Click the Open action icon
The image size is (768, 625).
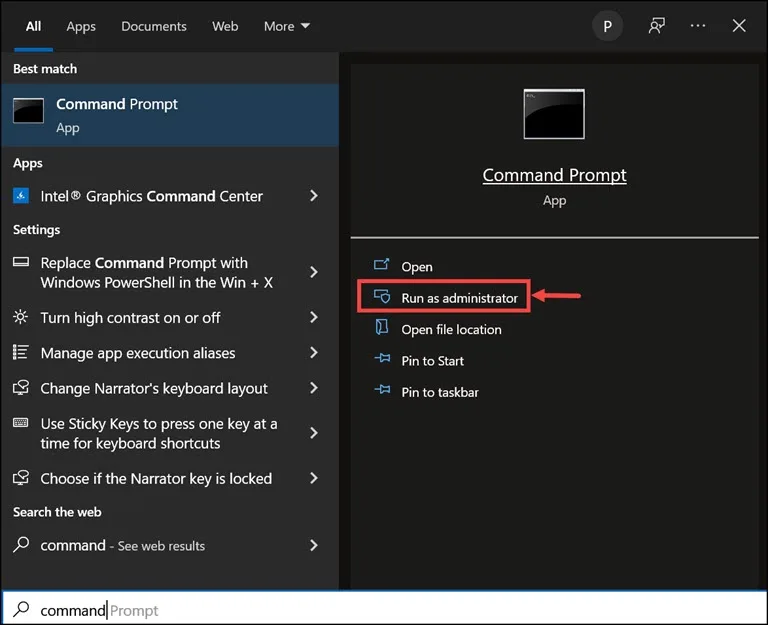(x=382, y=264)
